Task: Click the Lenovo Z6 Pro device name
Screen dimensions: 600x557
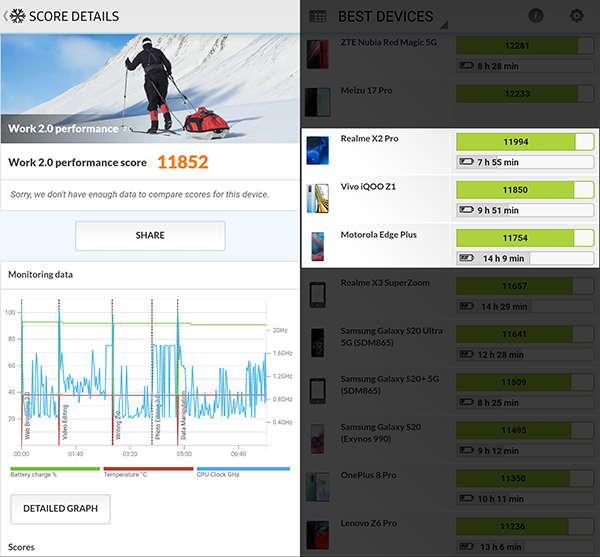Action: pyautogui.click(x=368, y=523)
